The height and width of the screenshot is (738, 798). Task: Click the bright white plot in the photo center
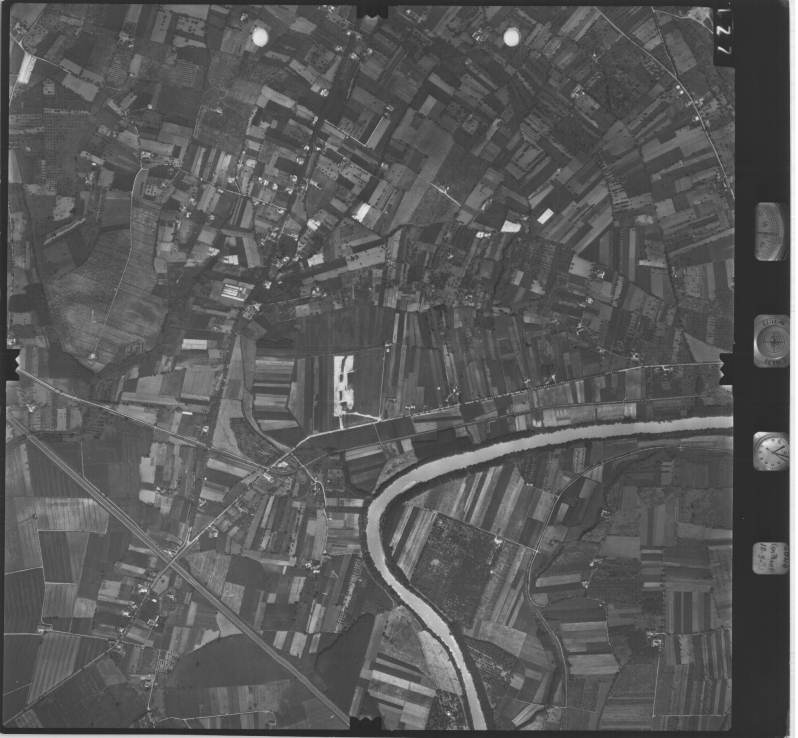(343, 384)
